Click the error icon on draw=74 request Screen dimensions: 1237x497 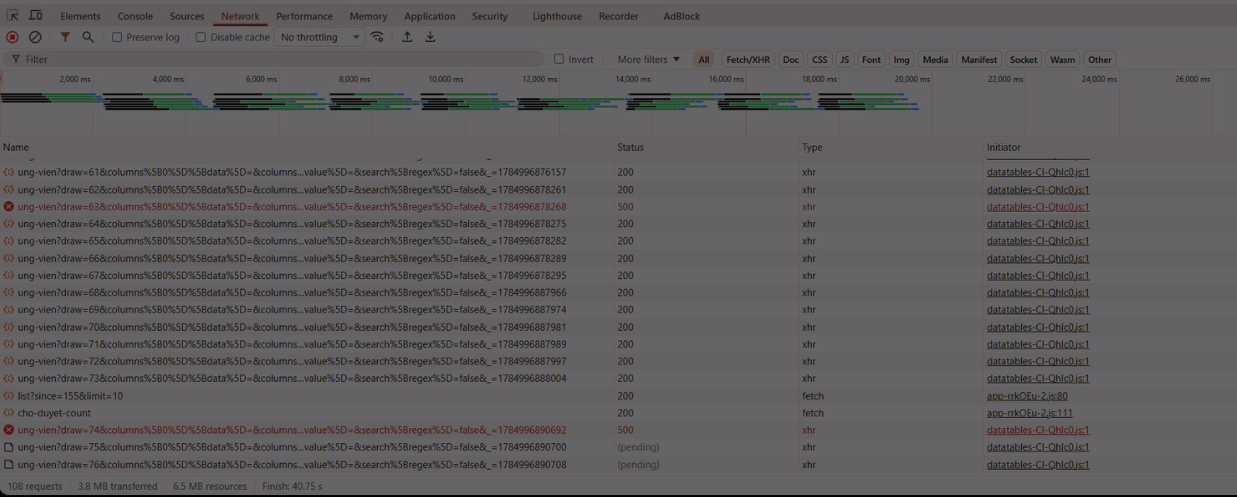click(x=9, y=430)
